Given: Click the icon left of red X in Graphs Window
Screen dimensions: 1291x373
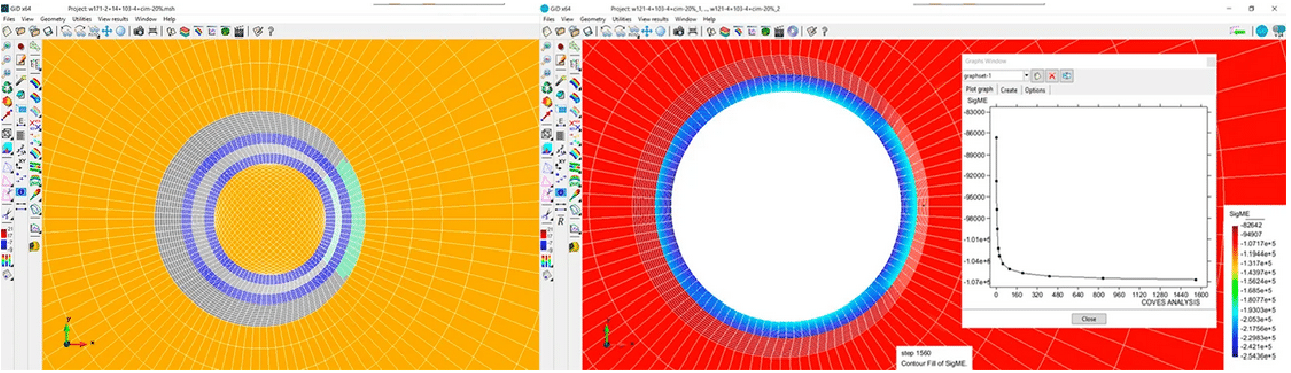Looking at the screenshot, I should coord(1037,76).
